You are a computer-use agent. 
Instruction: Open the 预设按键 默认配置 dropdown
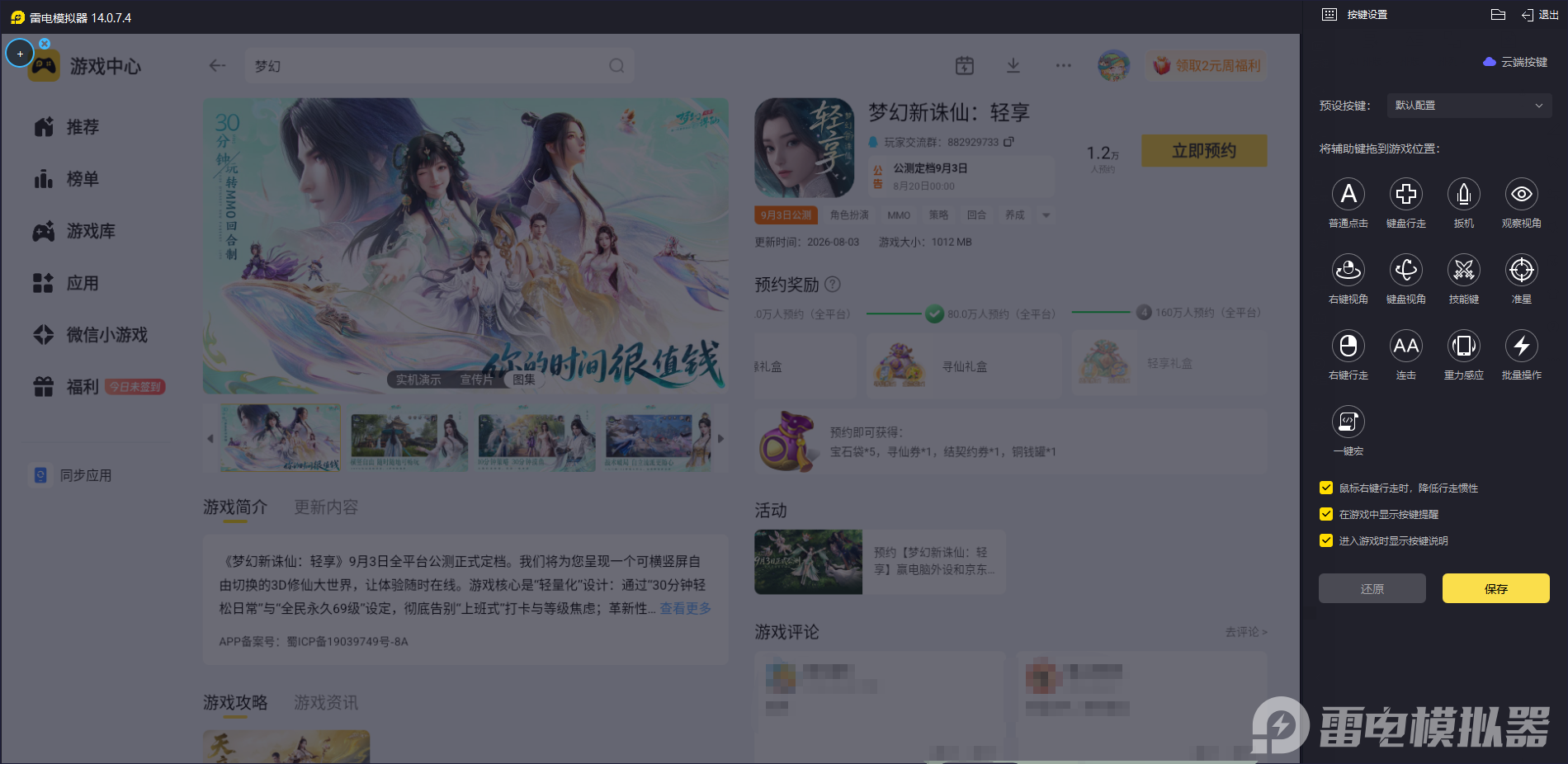1469,106
